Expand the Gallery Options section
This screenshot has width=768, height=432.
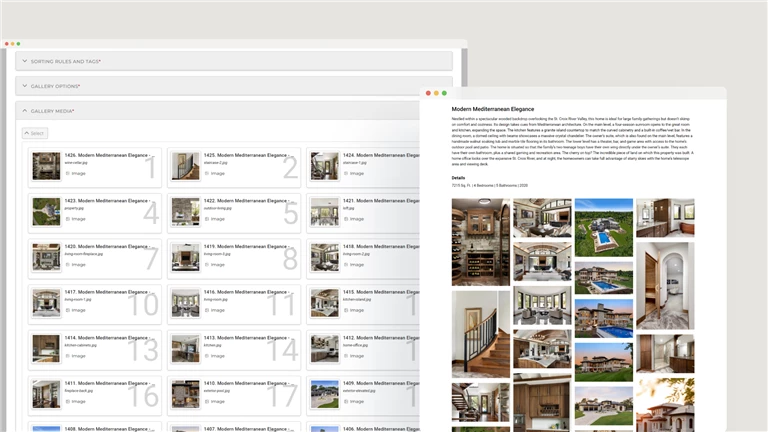234,86
